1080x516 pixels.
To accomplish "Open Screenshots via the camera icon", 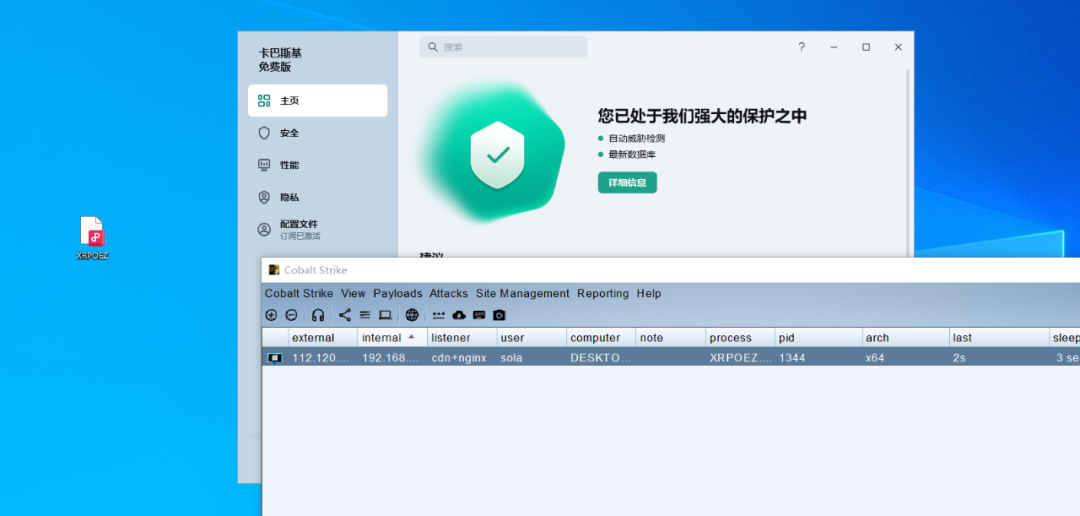I will tap(499, 315).
